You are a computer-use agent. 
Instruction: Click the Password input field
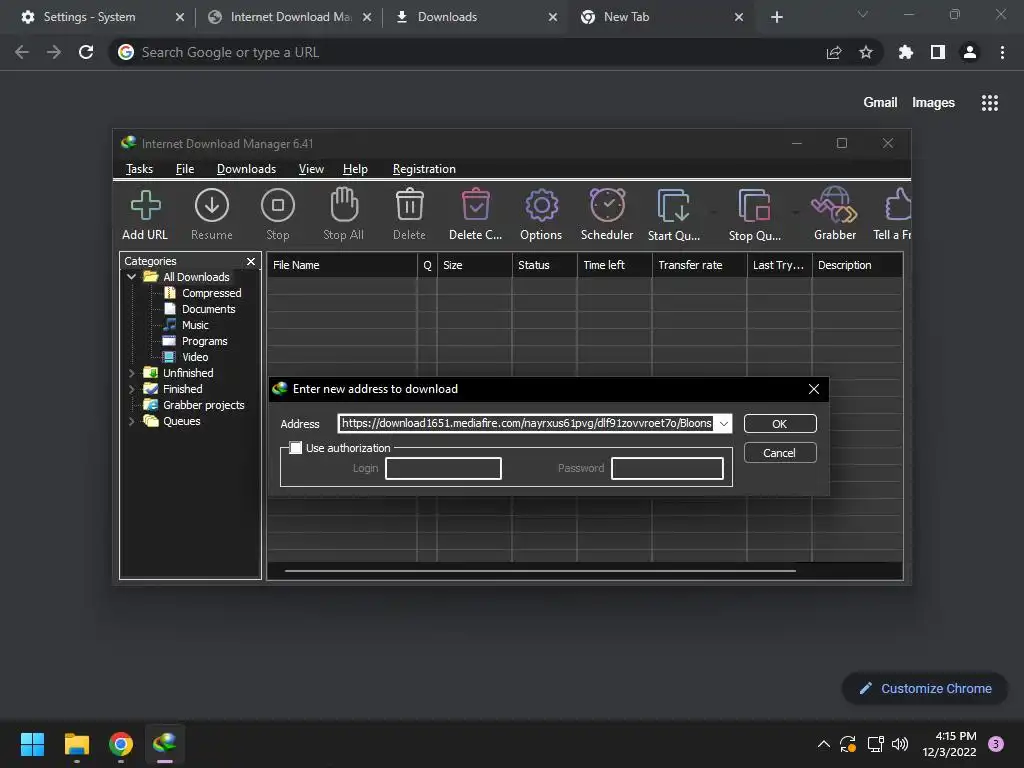(x=667, y=468)
